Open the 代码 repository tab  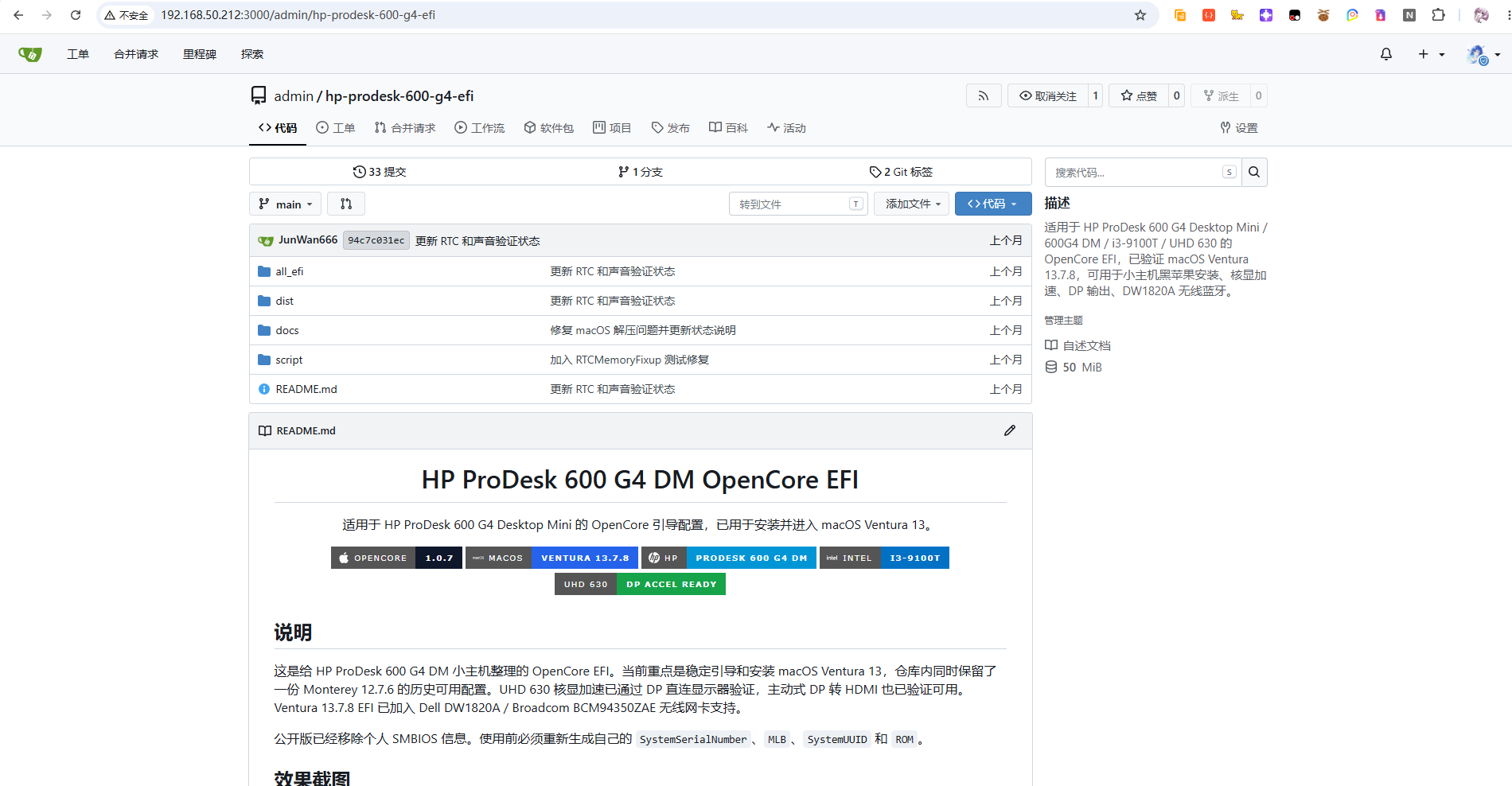pos(278,128)
